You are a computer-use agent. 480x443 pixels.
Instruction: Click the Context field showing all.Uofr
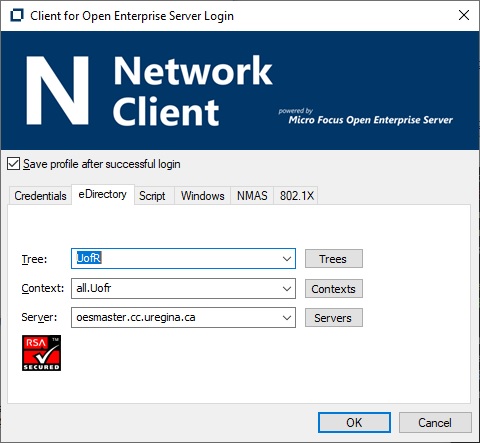coord(183,289)
